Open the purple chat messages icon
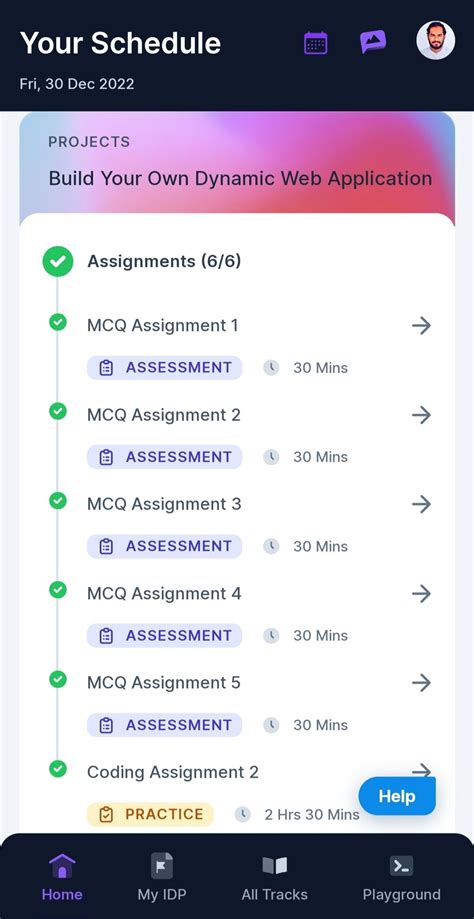 [373, 42]
